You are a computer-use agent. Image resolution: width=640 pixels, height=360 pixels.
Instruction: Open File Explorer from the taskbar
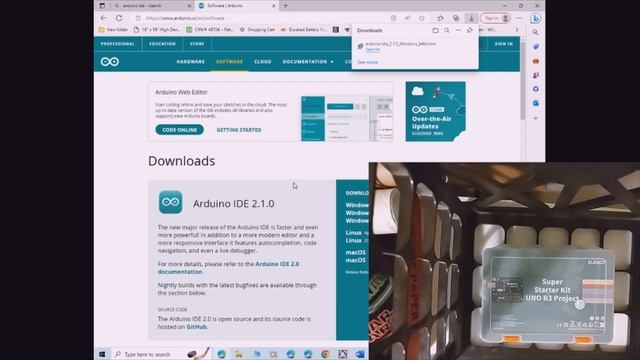tap(239, 354)
